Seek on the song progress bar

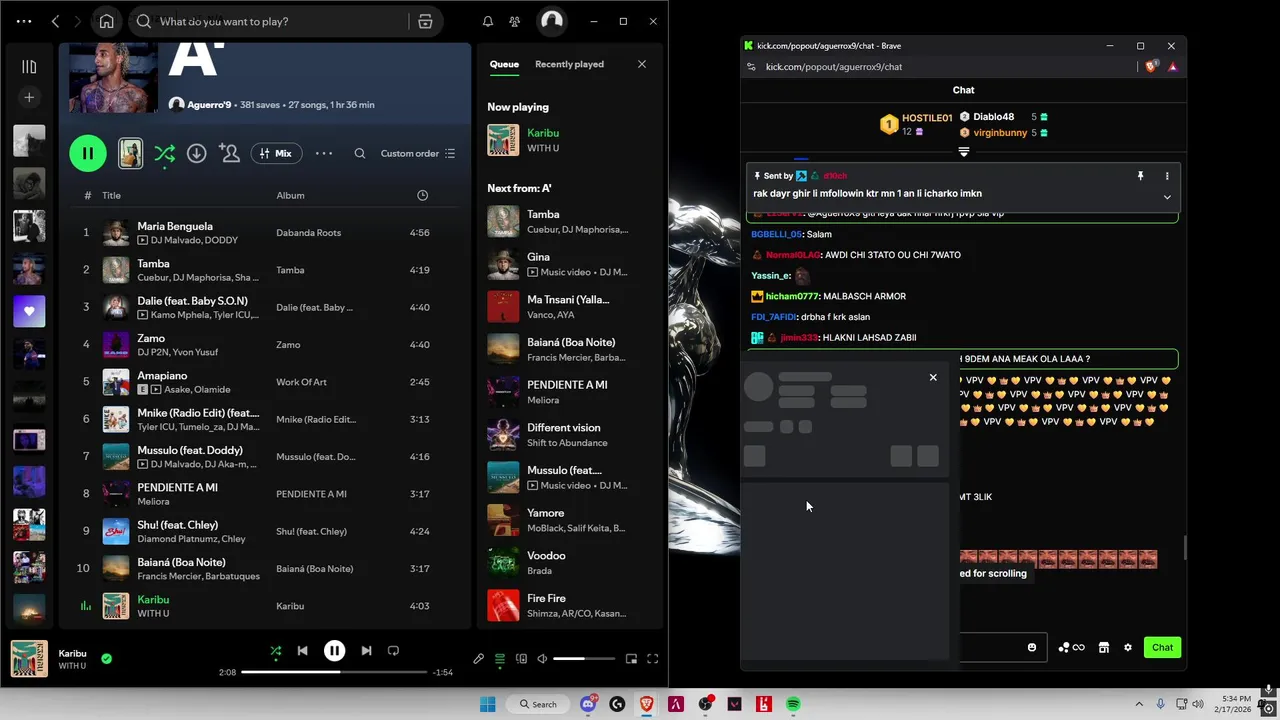point(336,672)
